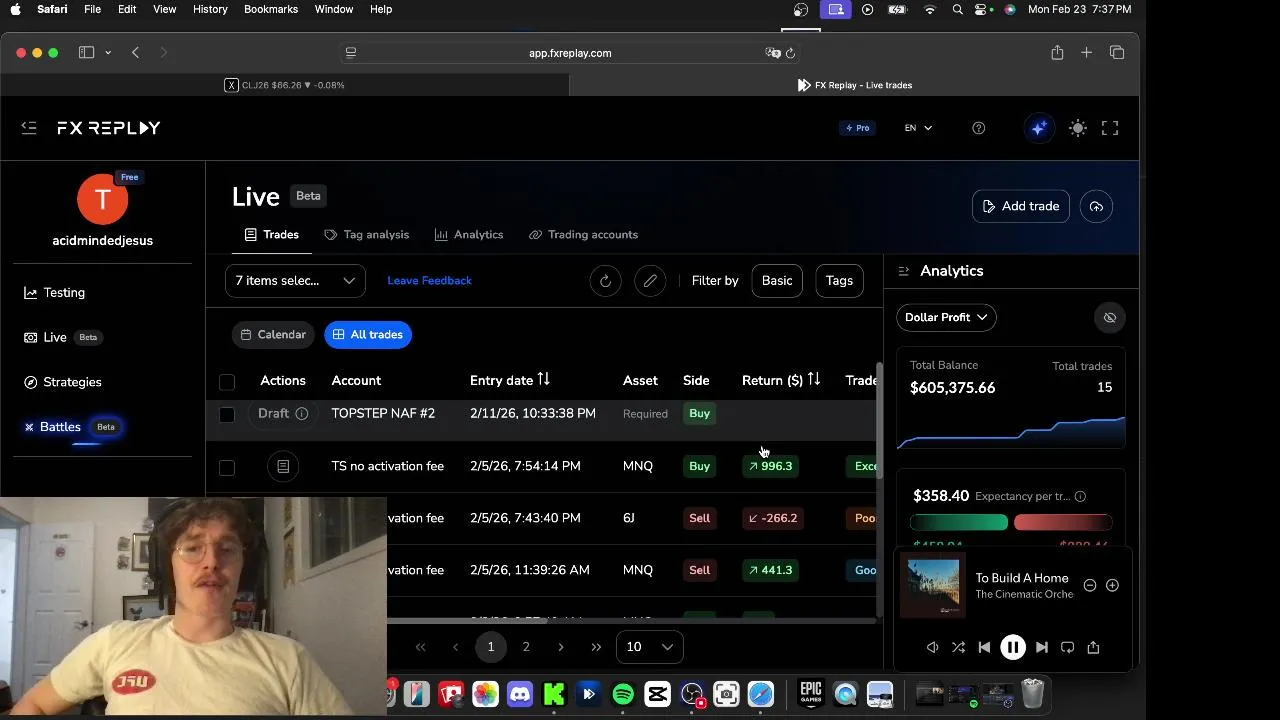This screenshot has width=1280, height=720.
Task: Click the AI sparkle assistant icon
Action: tap(1039, 128)
